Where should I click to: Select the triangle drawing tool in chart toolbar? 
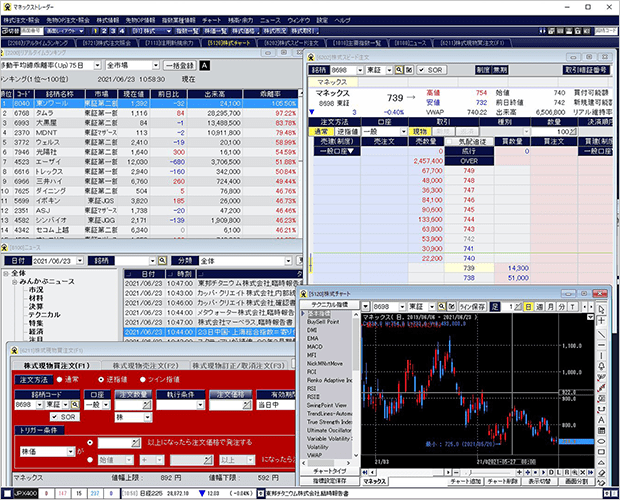(x=601, y=462)
